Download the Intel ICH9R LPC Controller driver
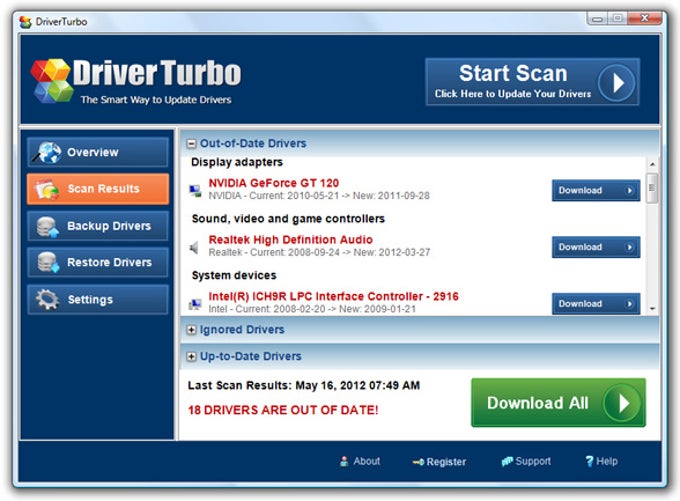The height and width of the screenshot is (501, 680). click(x=596, y=304)
